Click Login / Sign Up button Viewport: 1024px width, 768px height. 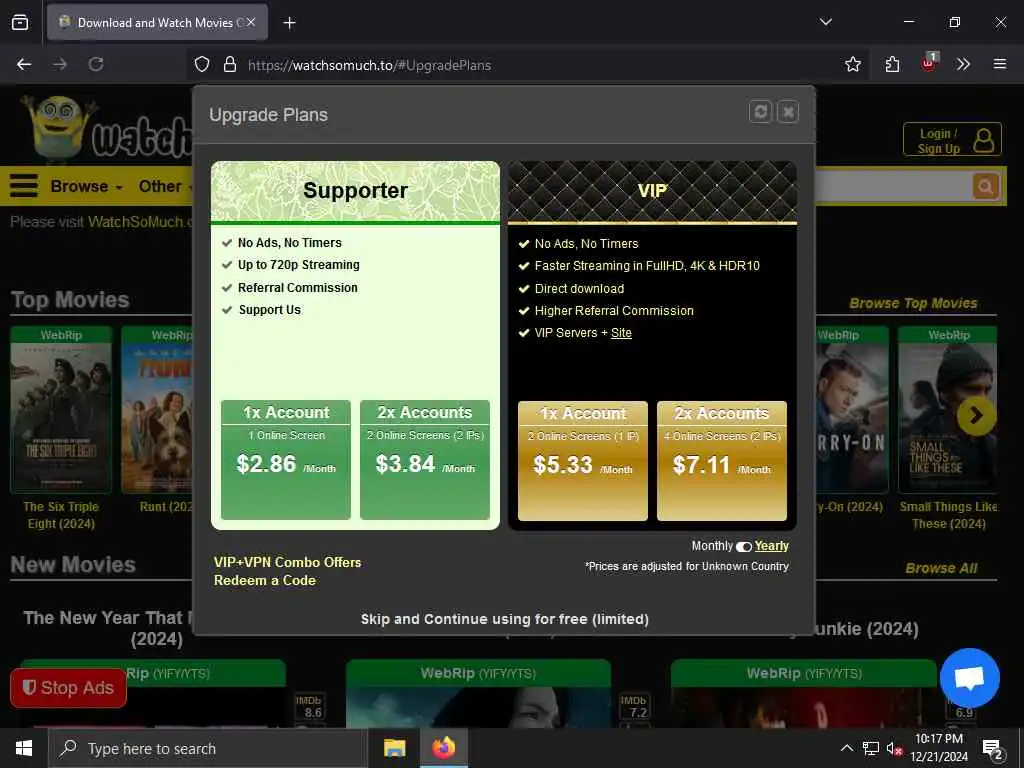tap(952, 140)
